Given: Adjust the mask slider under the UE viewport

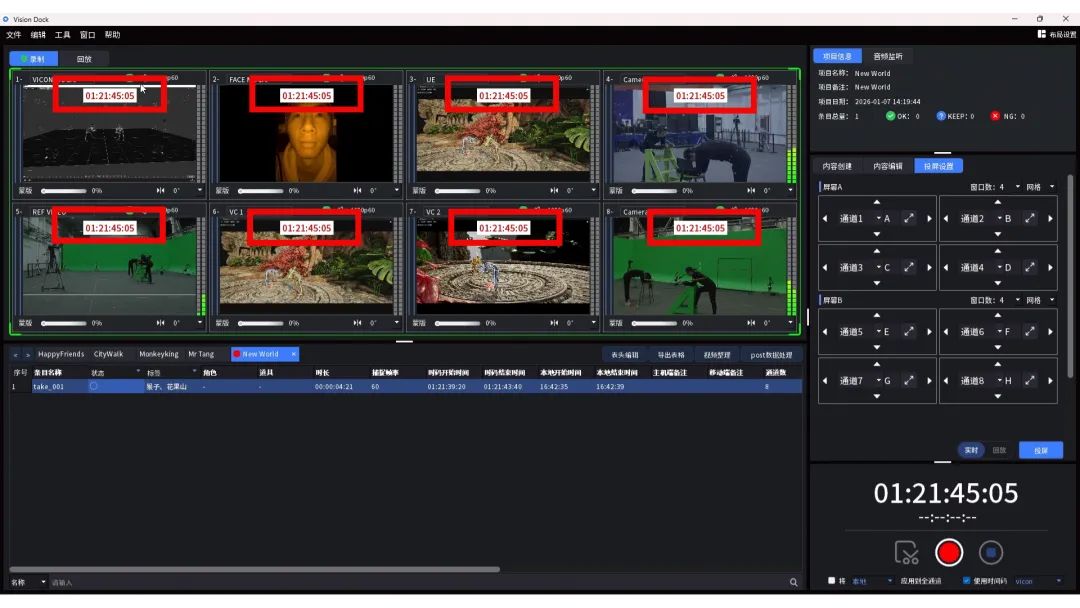Looking at the screenshot, I should tap(457, 190).
